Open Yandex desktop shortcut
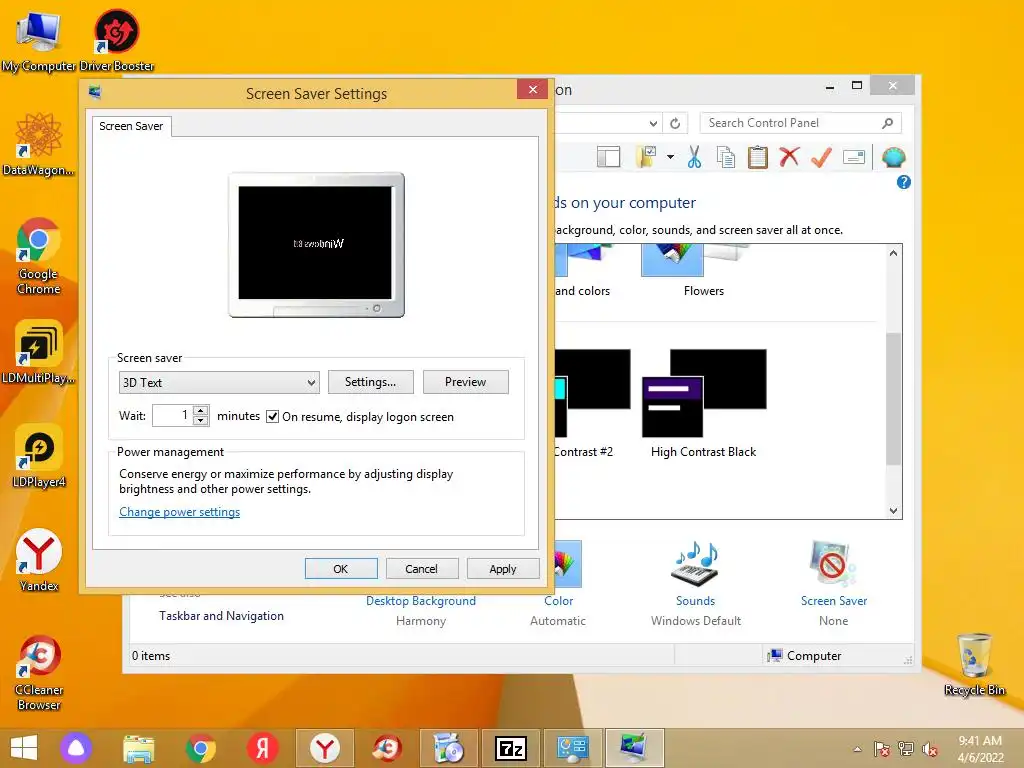The image size is (1024, 768). point(39,560)
